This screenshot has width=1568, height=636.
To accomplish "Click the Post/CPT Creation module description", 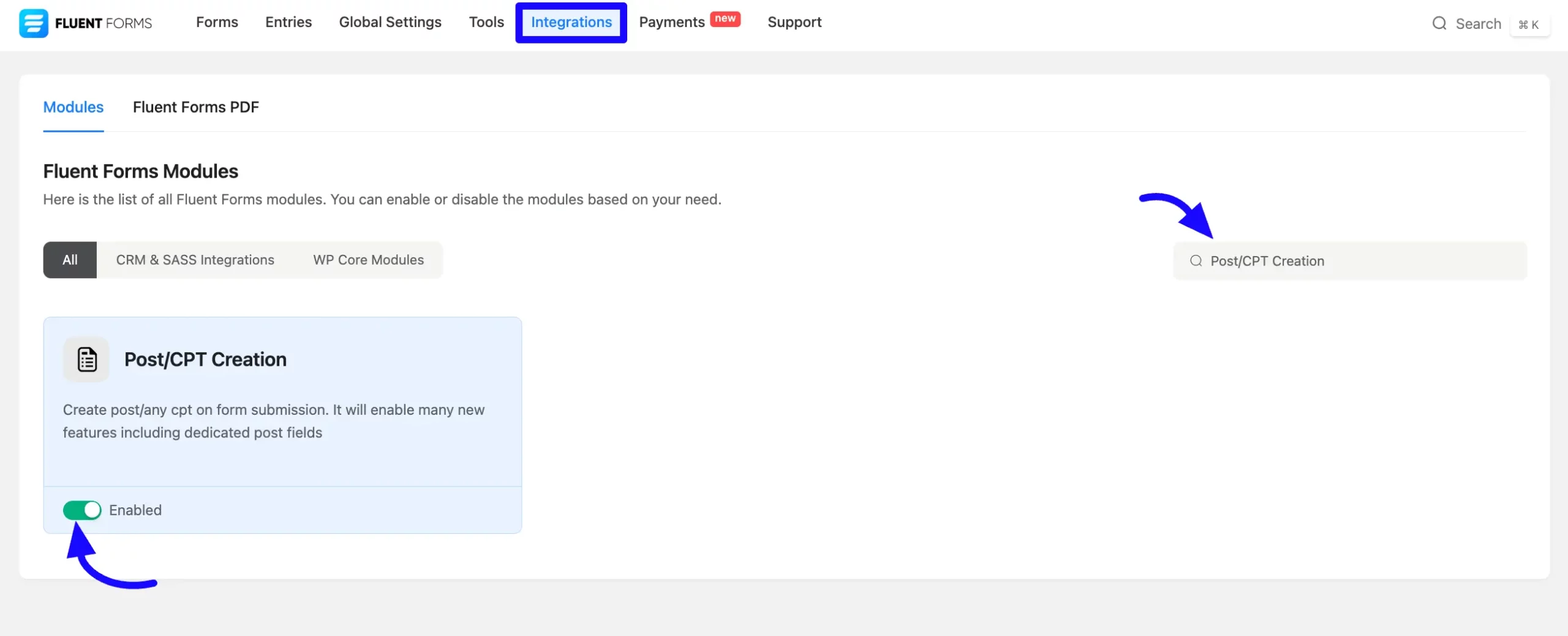I will 274,421.
